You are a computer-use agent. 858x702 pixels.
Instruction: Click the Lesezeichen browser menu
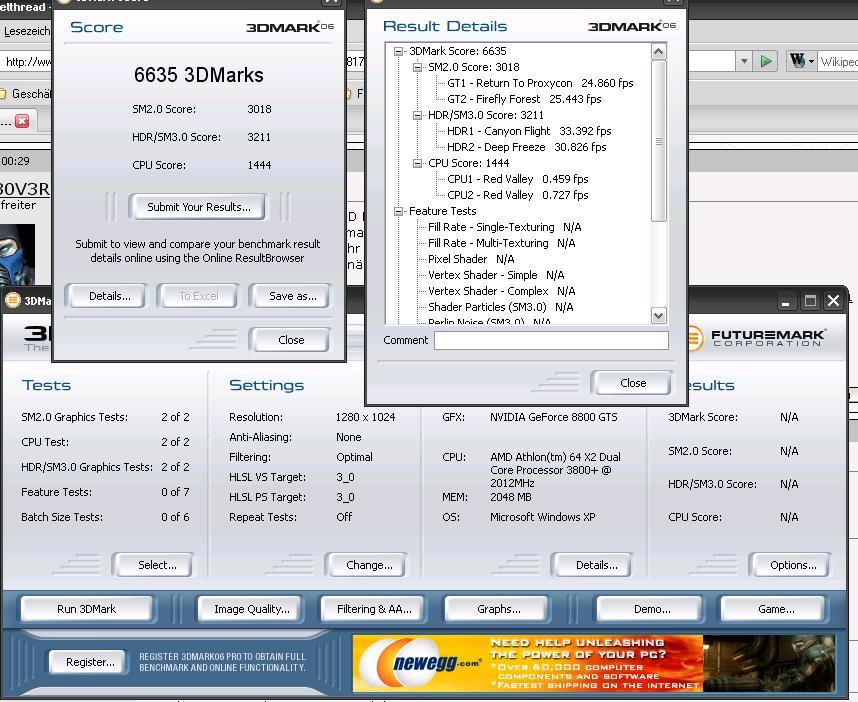[26, 31]
